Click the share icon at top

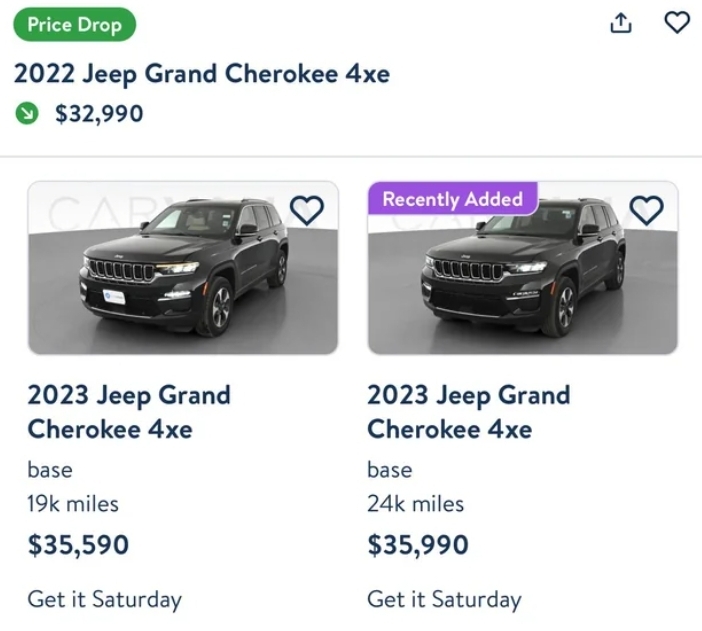coord(621,23)
